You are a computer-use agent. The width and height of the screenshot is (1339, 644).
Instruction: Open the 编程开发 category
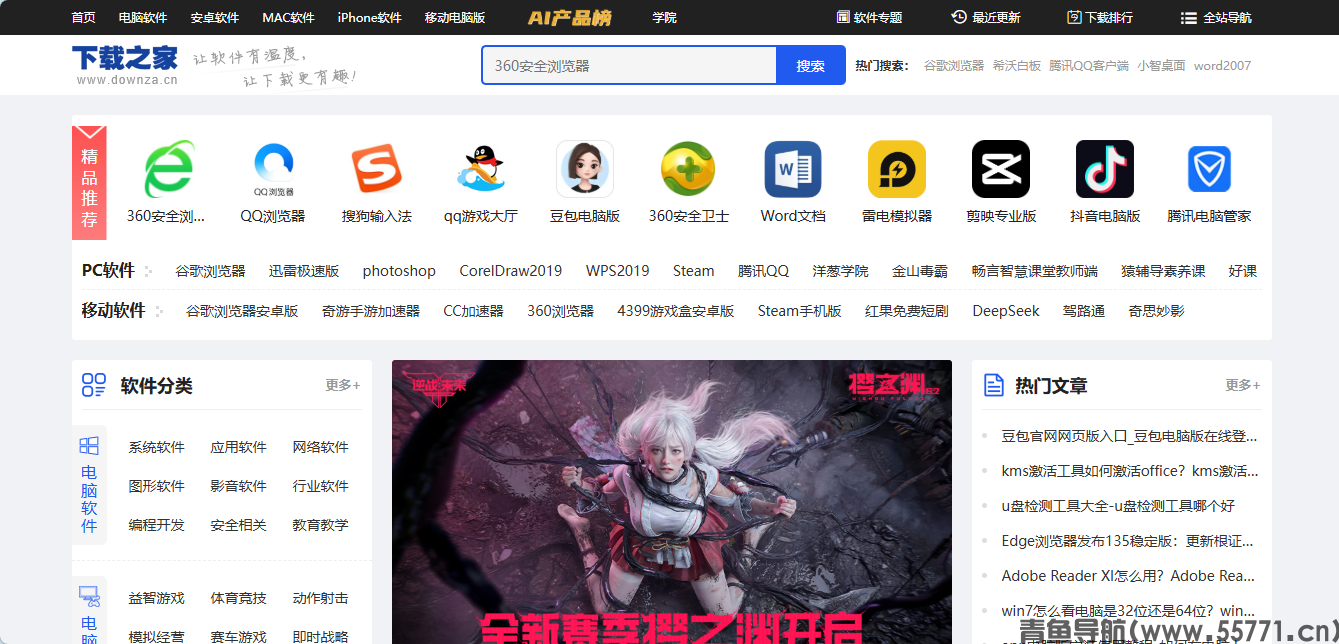point(157,525)
